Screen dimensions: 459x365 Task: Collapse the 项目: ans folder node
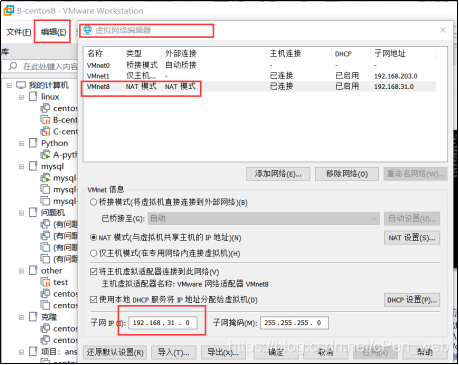coord(21,352)
